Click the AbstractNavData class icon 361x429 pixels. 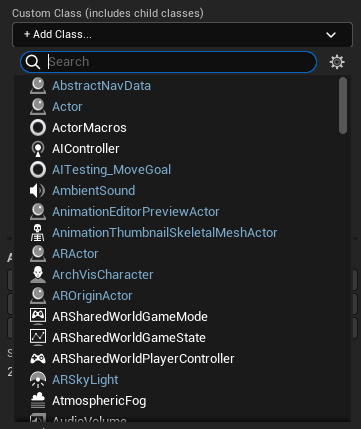[38, 86]
